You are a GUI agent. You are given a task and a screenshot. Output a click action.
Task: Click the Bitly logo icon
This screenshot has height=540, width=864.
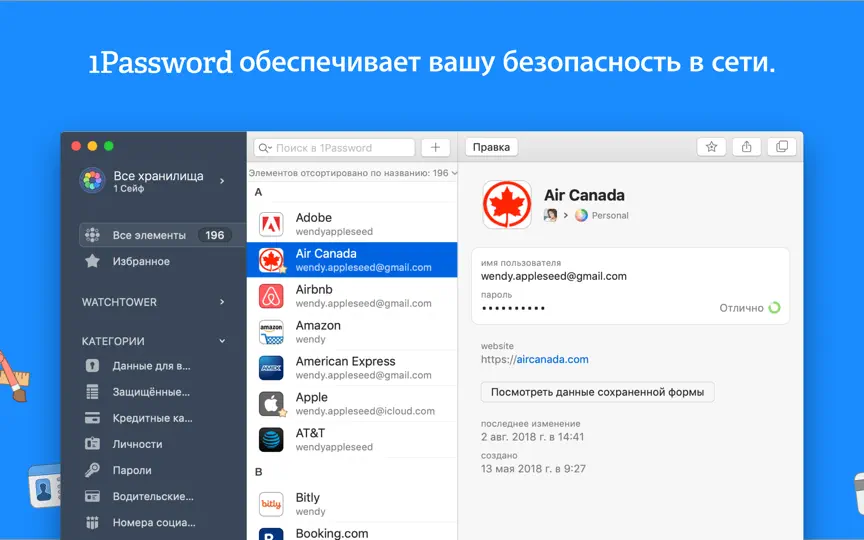click(271, 504)
